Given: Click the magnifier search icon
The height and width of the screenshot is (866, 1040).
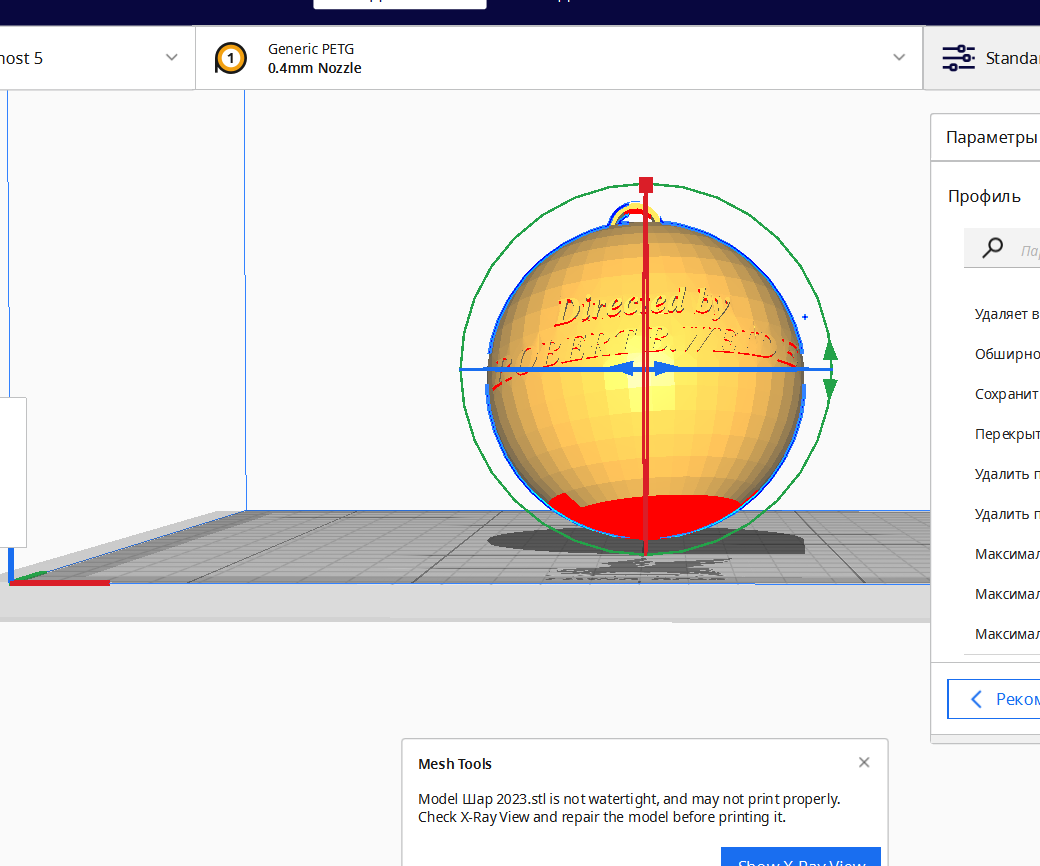Looking at the screenshot, I should [x=992, y=248].
